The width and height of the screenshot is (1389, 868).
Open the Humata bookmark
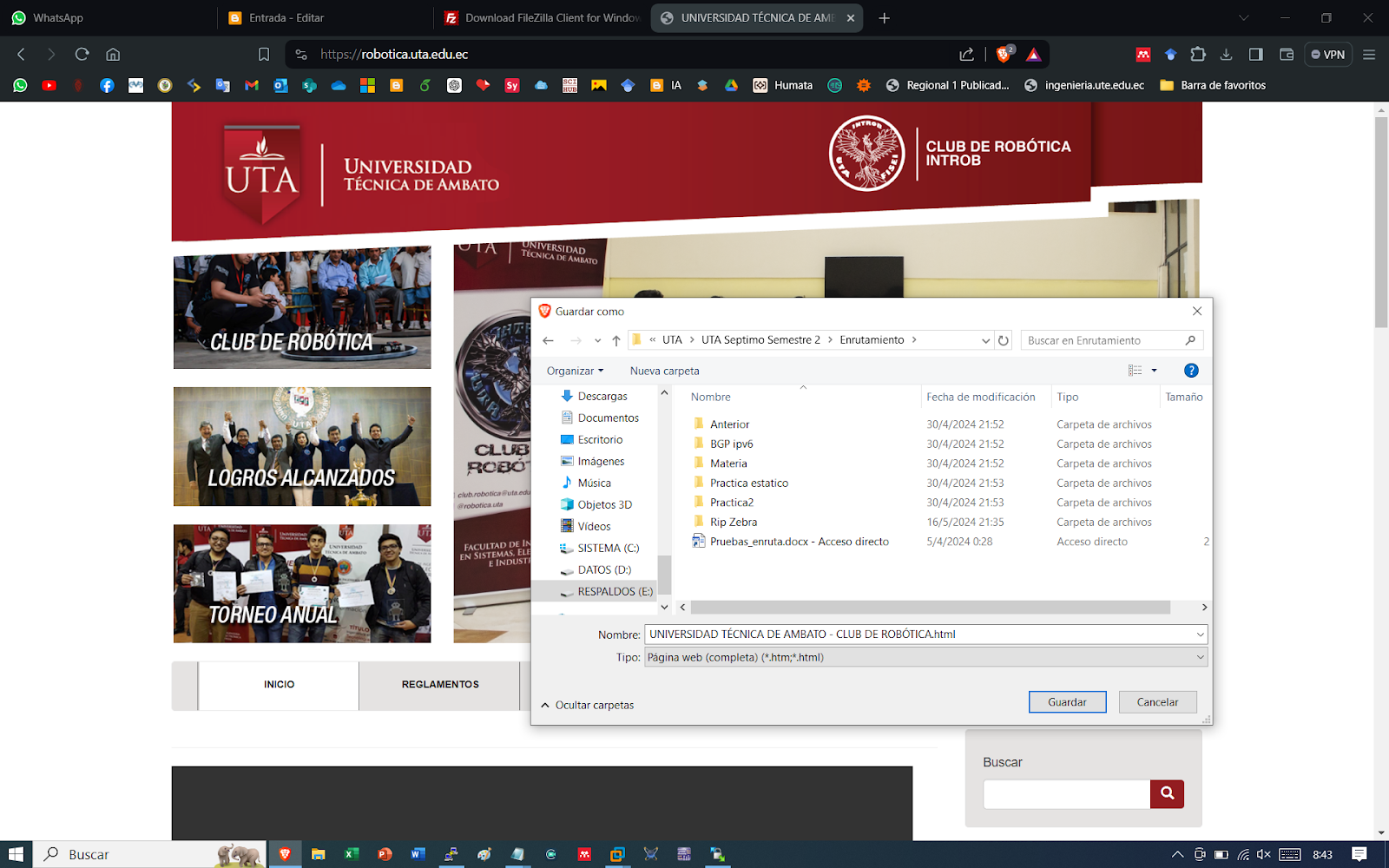tap(783, 85)
